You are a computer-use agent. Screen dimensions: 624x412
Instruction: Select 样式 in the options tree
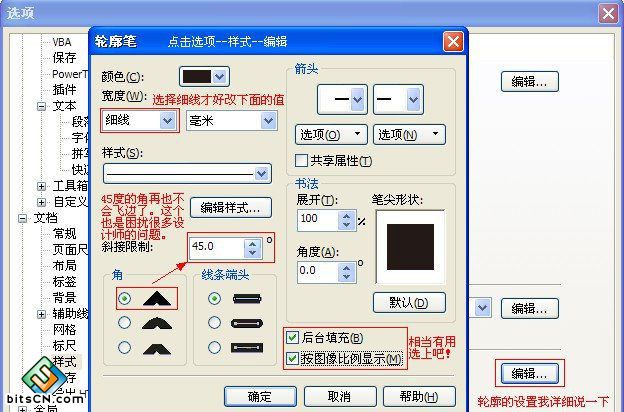pyautogui.click(x=64, y=361)
